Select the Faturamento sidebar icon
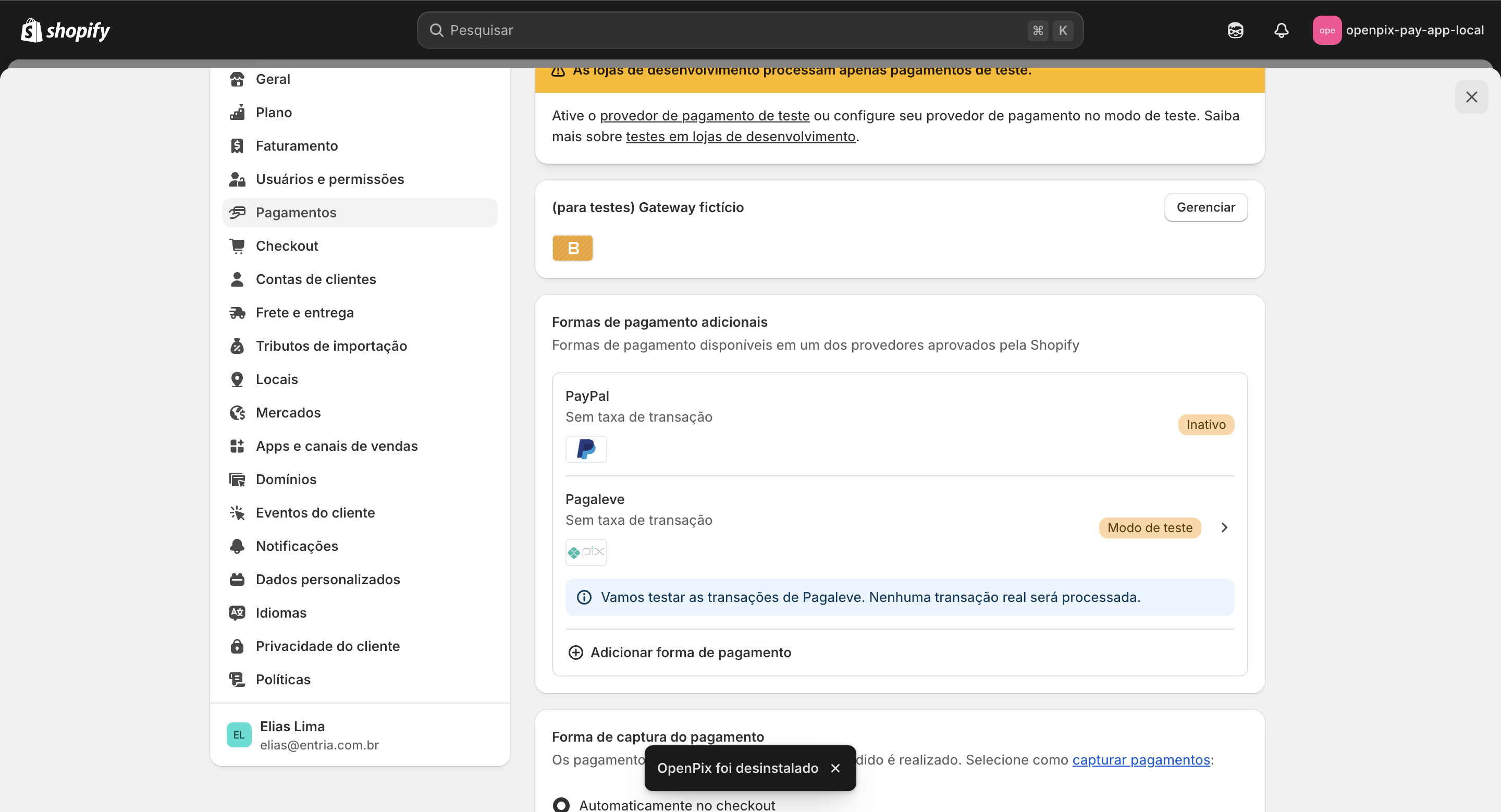The image size is (1501, 812). tap(237, 145)
